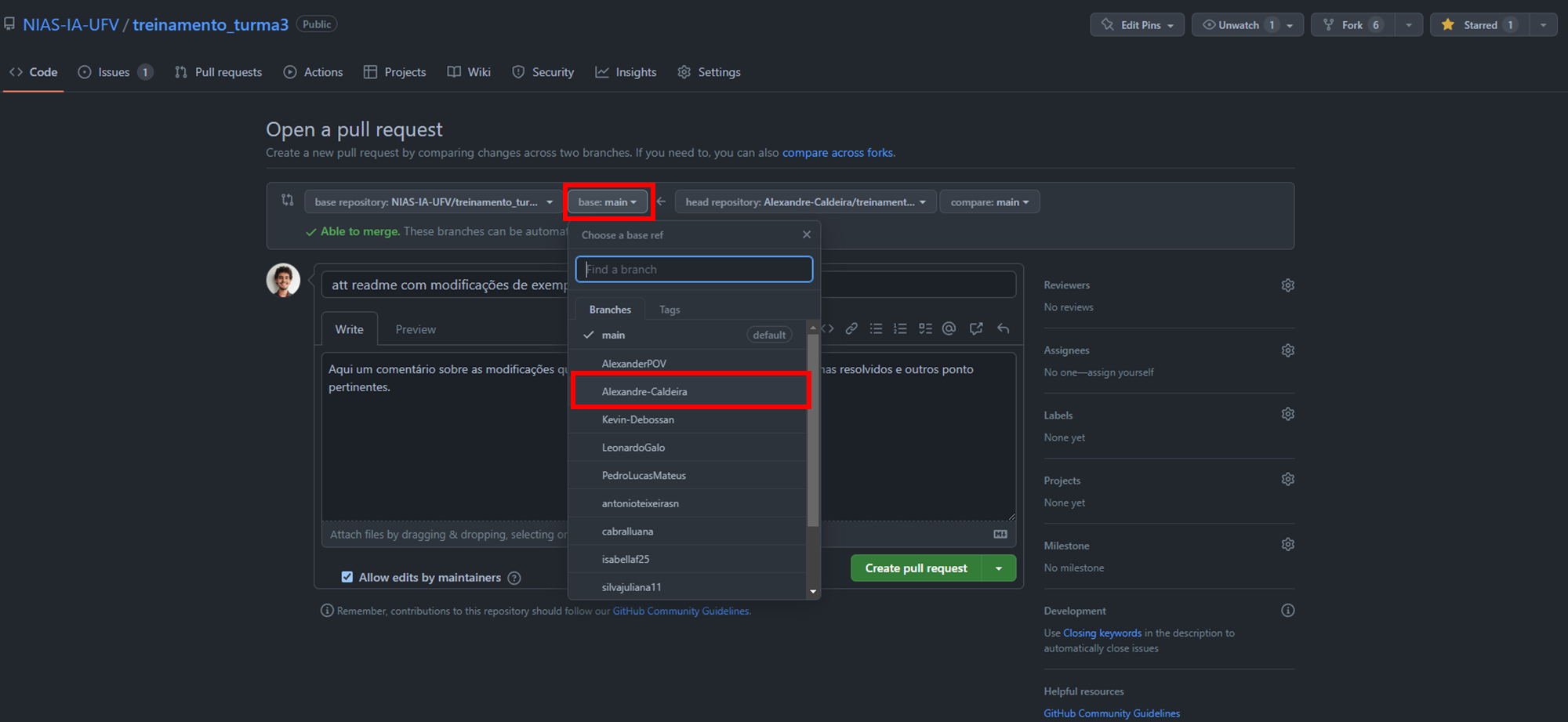Open the base repository dropdown
Screen dimensions: 1568x722
pyautogui.click(x=433, y=202)
